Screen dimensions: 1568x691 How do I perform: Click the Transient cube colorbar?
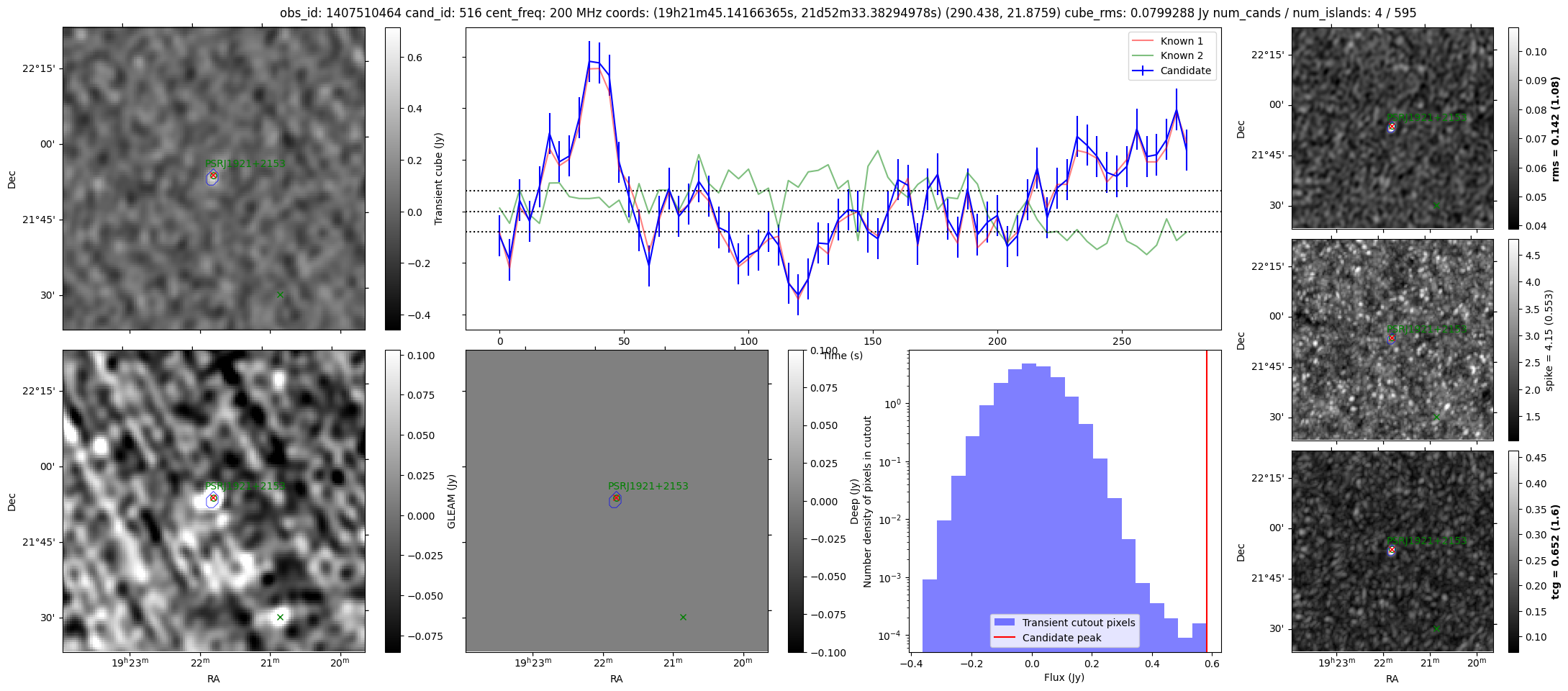(x=393, y=179)
